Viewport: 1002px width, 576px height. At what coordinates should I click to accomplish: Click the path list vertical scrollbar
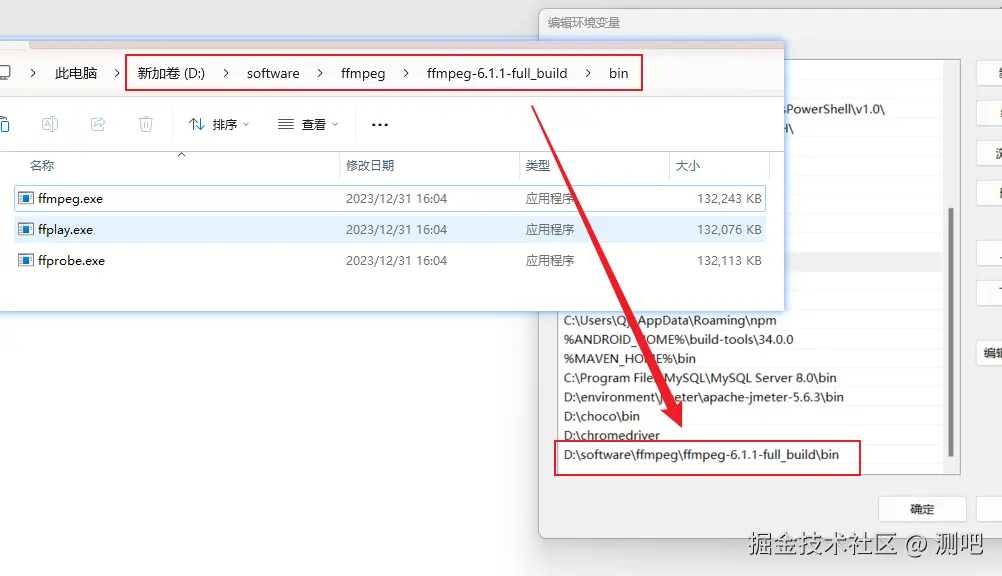pos(951,332)
